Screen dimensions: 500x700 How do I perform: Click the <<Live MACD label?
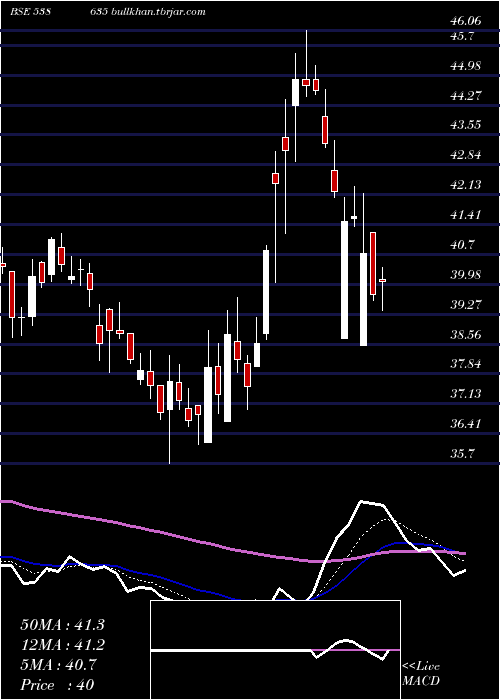point(421,674)
